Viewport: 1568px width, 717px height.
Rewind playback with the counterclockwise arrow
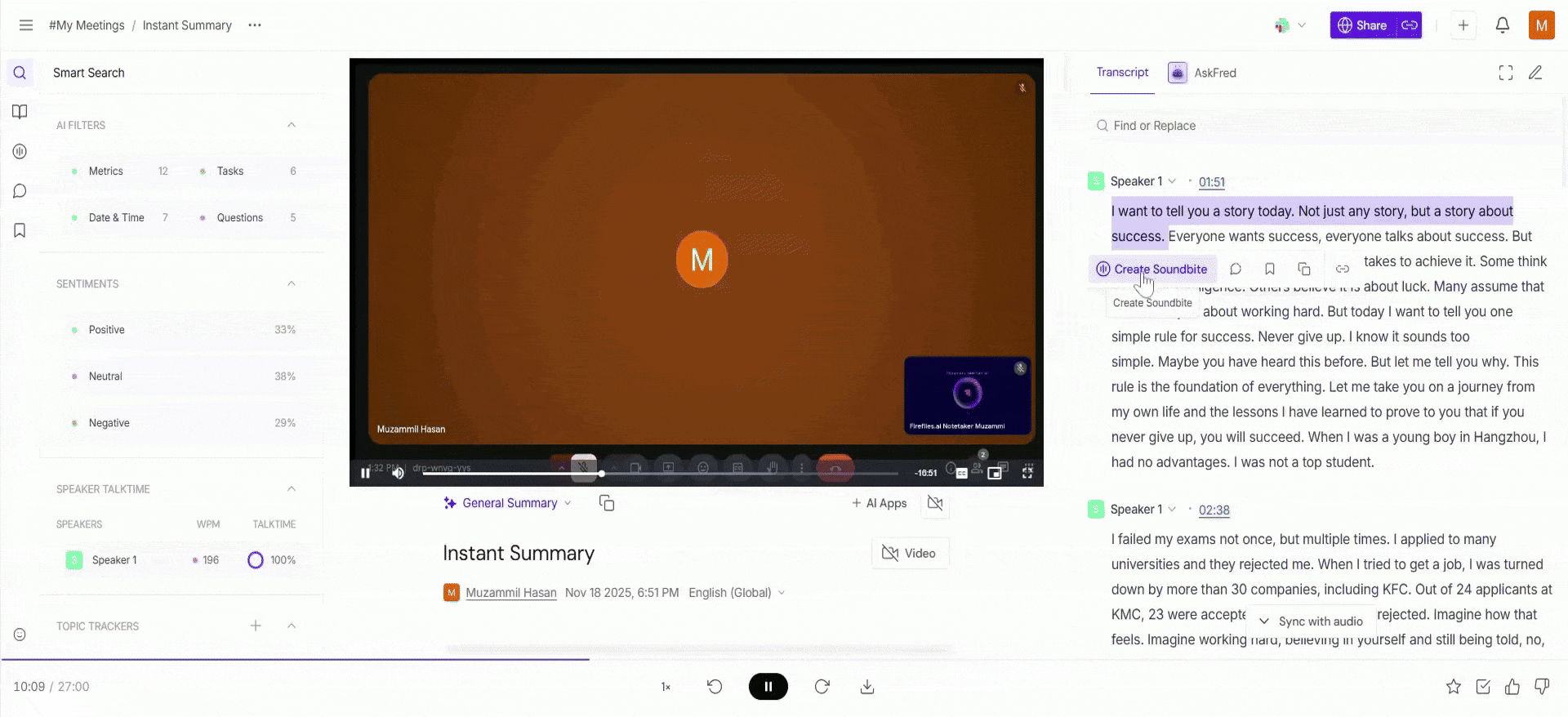pos(715,687)
